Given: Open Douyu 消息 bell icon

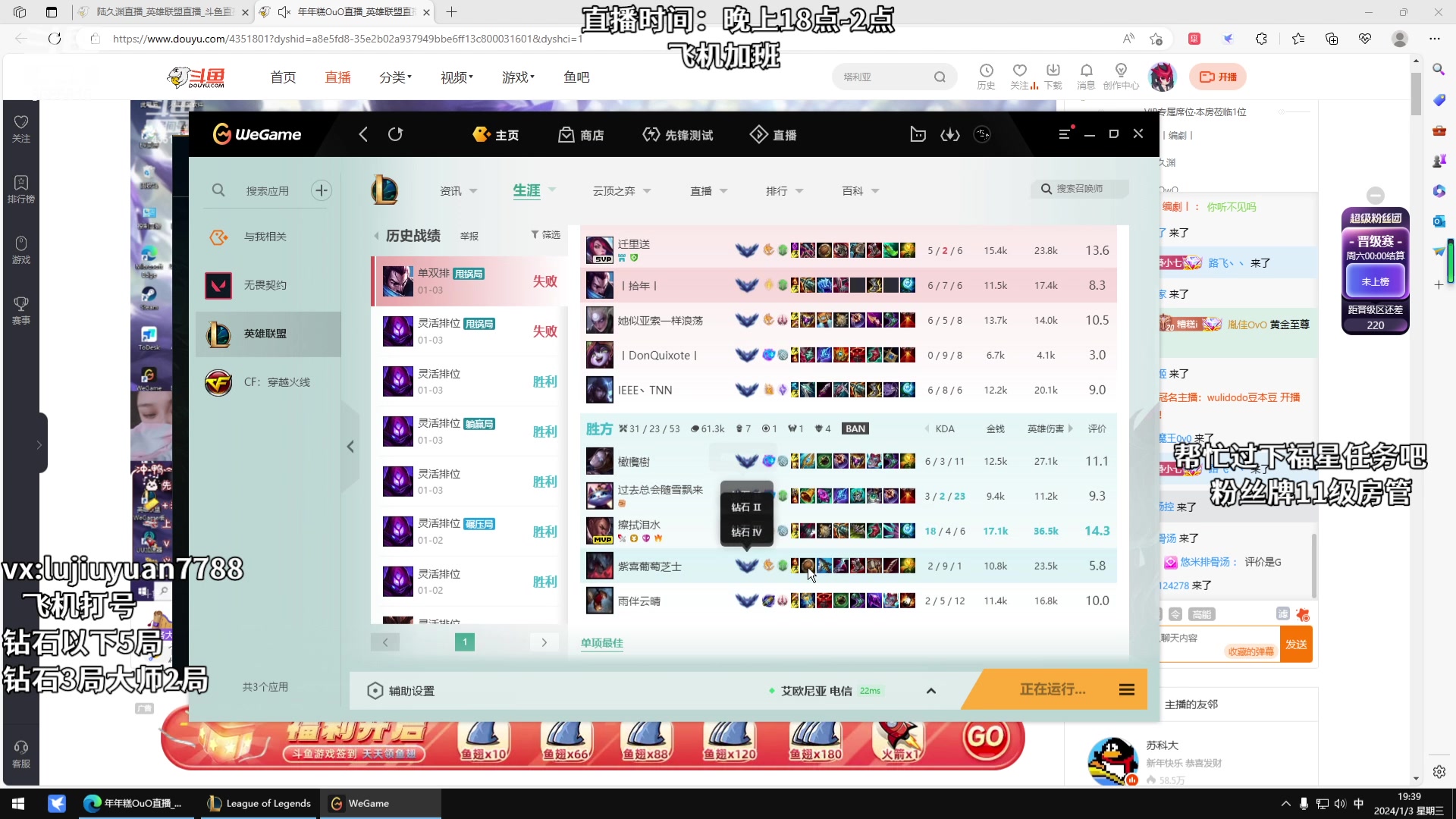Looking at the screenshot, I should tap(1086, 77).
